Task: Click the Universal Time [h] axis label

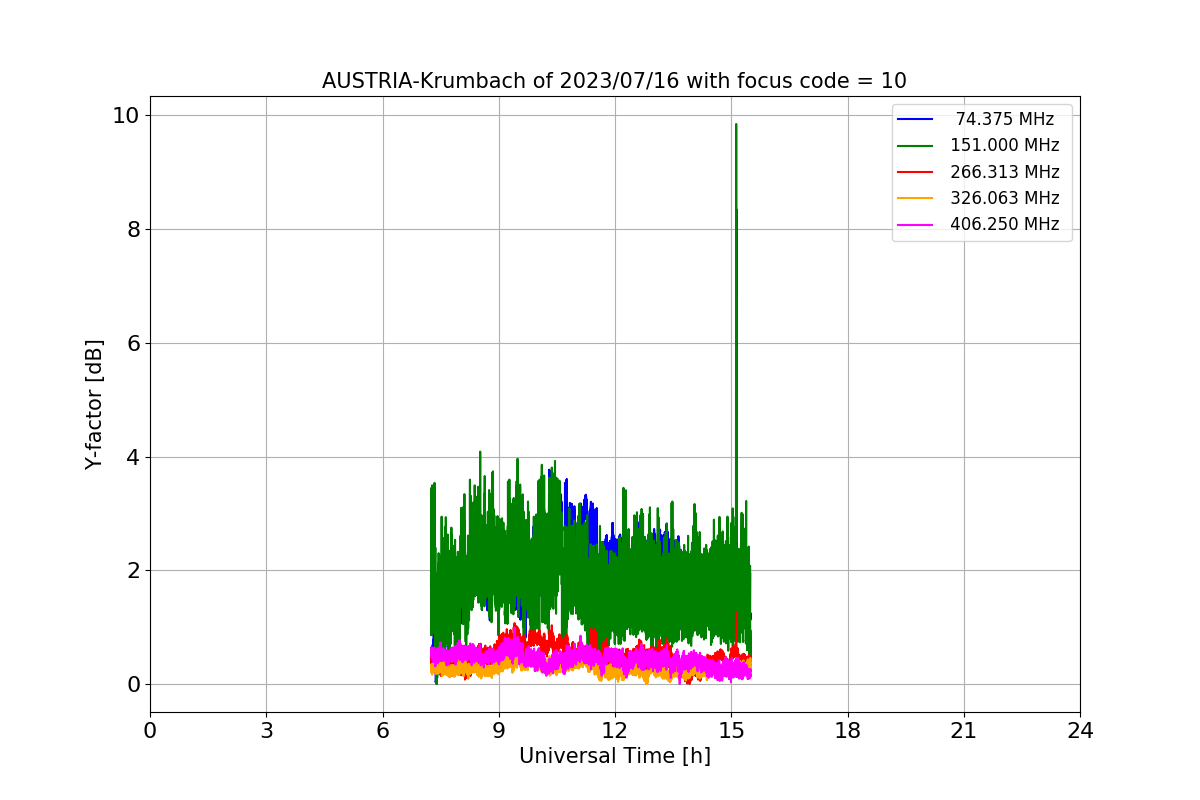Action: (x=615, y=757)
